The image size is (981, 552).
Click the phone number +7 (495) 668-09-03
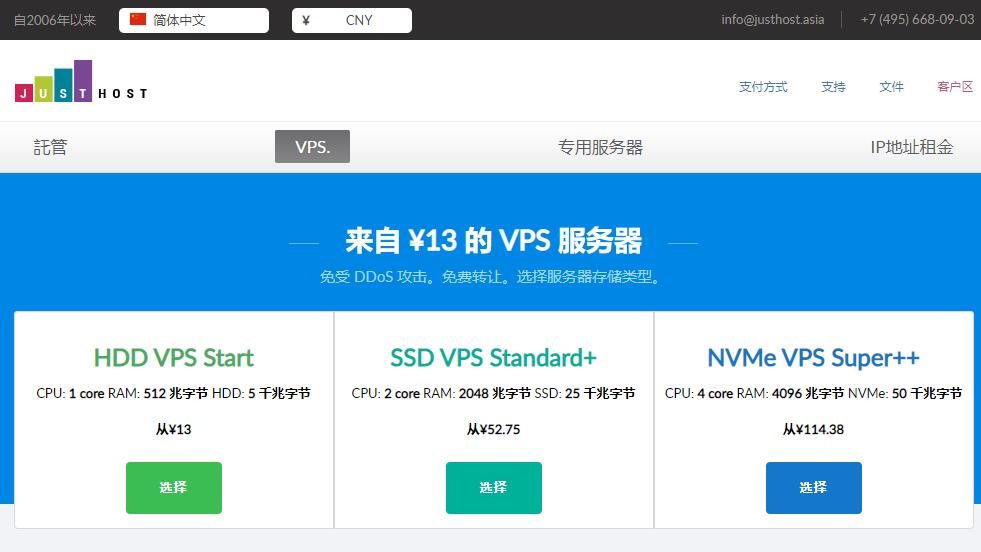[917, 19]
